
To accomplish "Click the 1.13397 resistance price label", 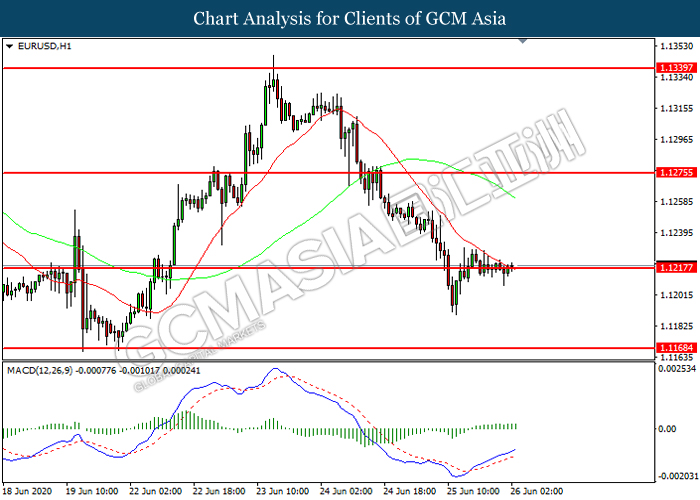I will (676, 67).
